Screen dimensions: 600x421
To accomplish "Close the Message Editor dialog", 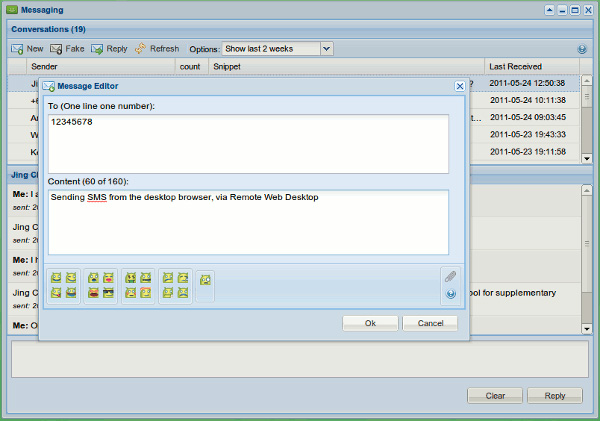I will coord(460,86).
